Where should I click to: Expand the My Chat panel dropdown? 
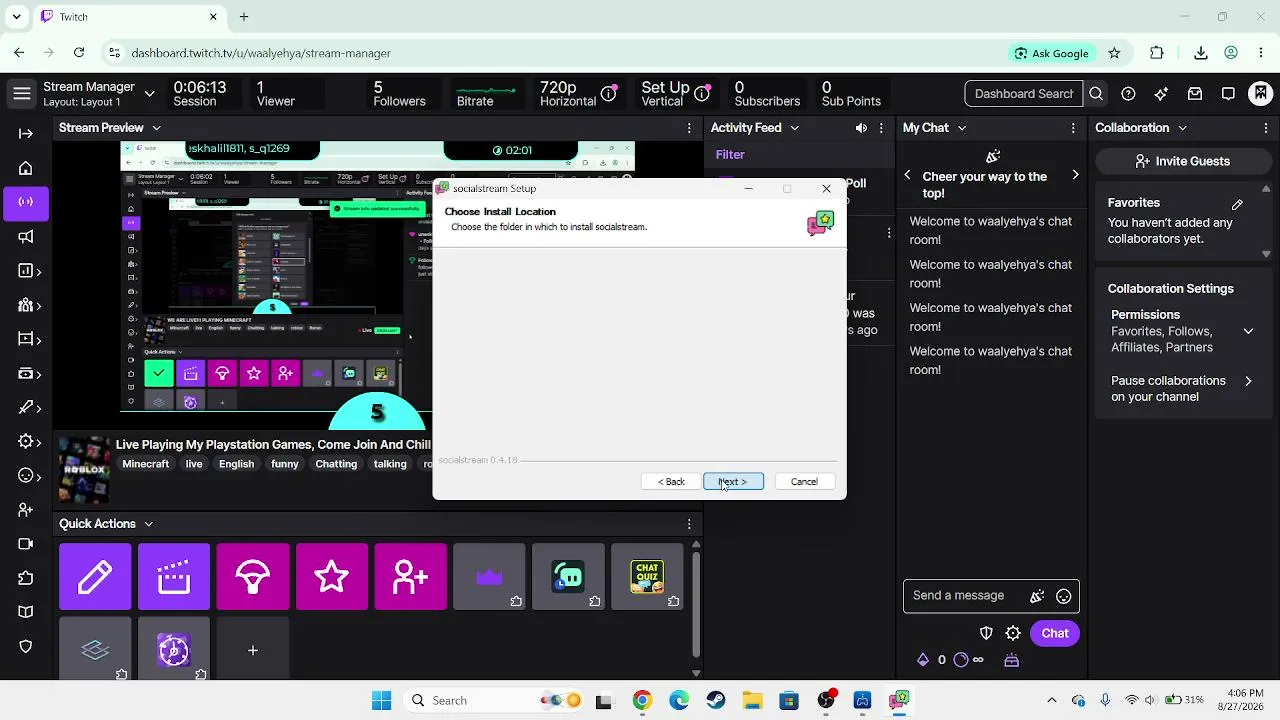click(x=961, y=128)
